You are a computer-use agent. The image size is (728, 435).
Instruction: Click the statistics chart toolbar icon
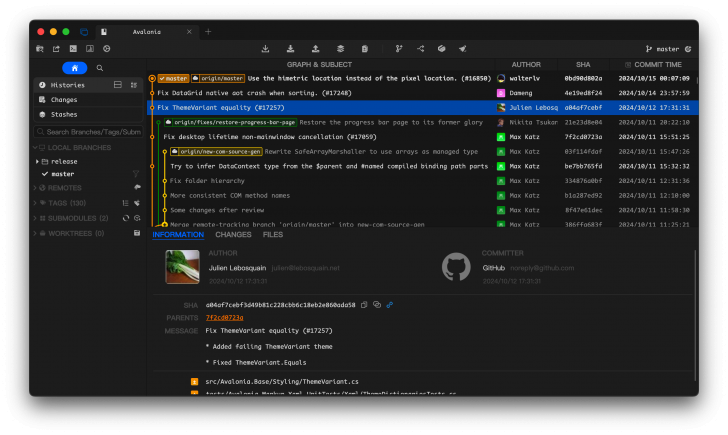pos(90,49)
